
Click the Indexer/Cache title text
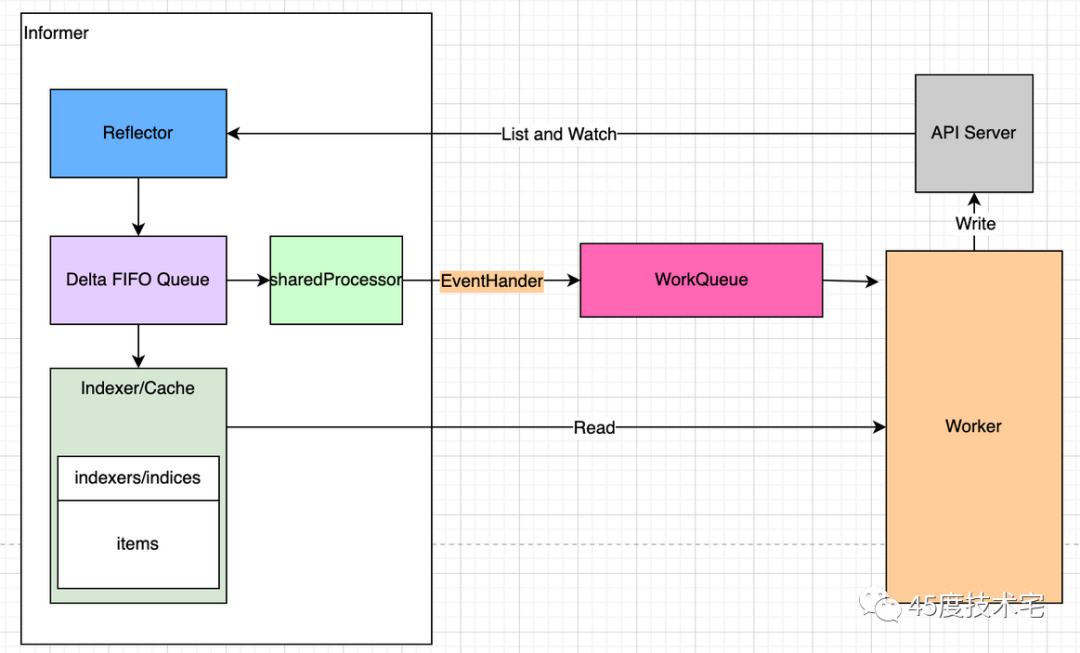pos(138,388)
